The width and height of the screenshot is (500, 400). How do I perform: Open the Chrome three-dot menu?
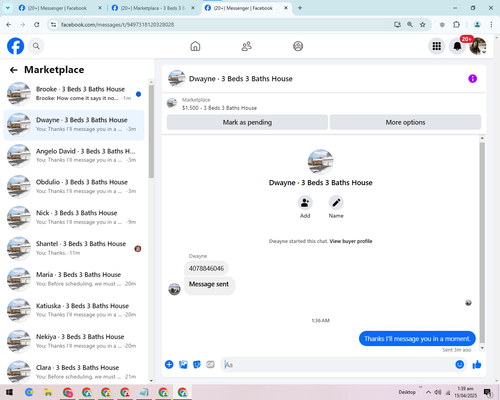[491, 24]
